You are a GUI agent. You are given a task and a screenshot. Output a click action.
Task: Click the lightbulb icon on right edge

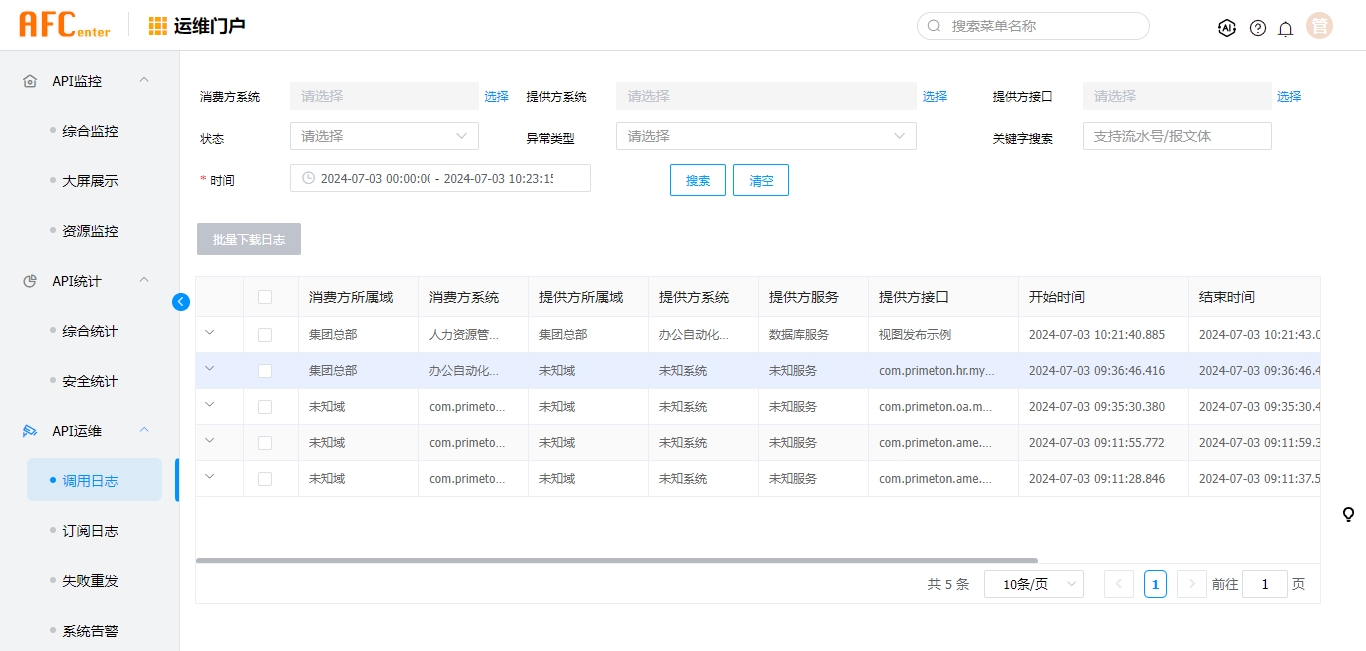pos(1348,514)
